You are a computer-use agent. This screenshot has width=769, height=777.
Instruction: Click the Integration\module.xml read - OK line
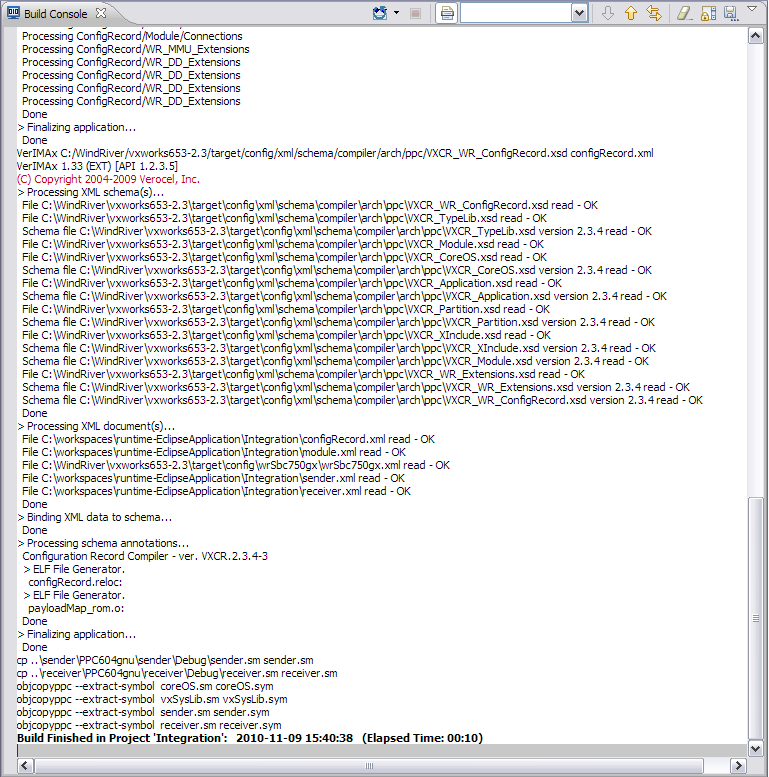pos(214,452)
